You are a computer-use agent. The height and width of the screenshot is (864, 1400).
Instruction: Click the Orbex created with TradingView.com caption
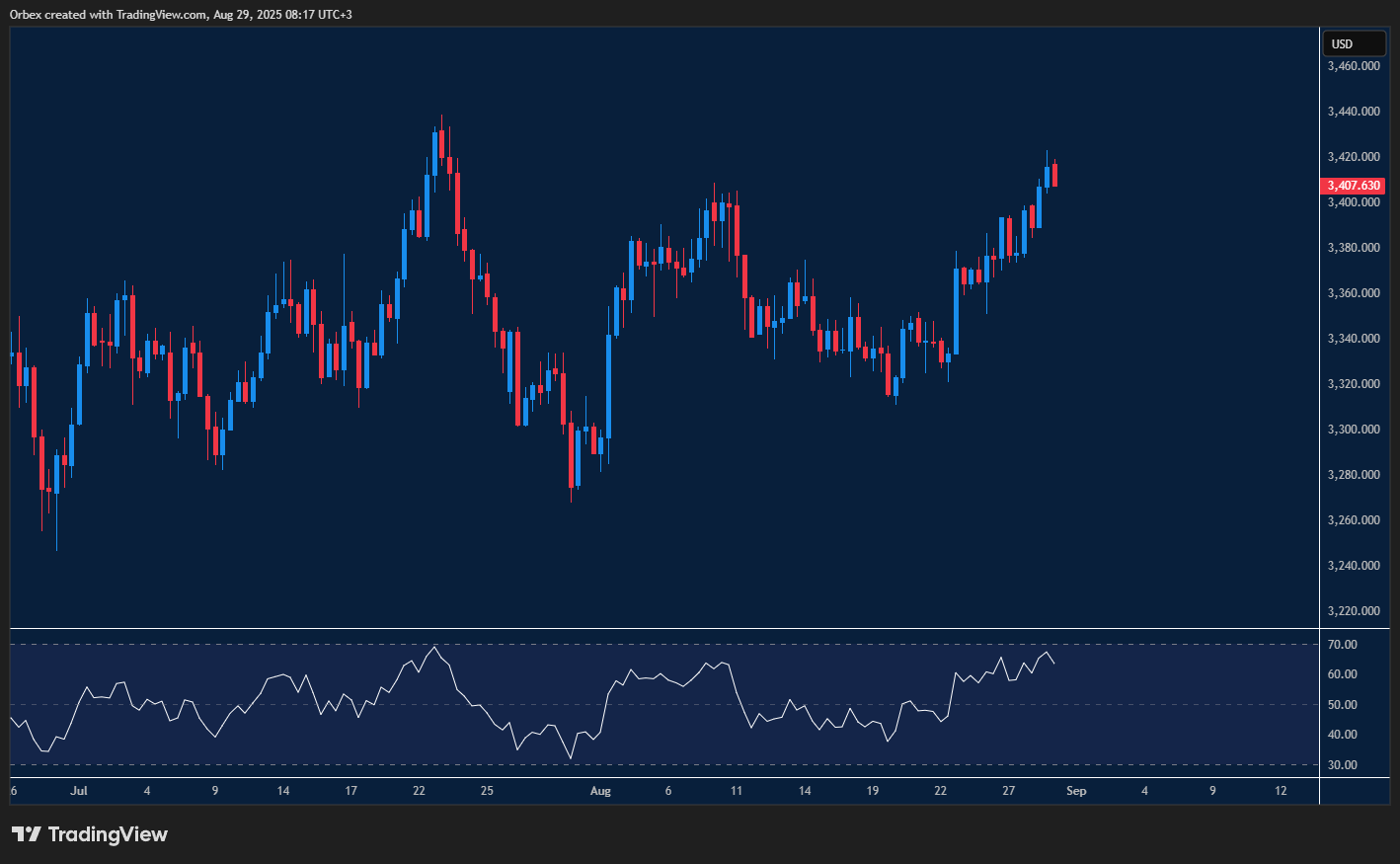coord(181,14)
